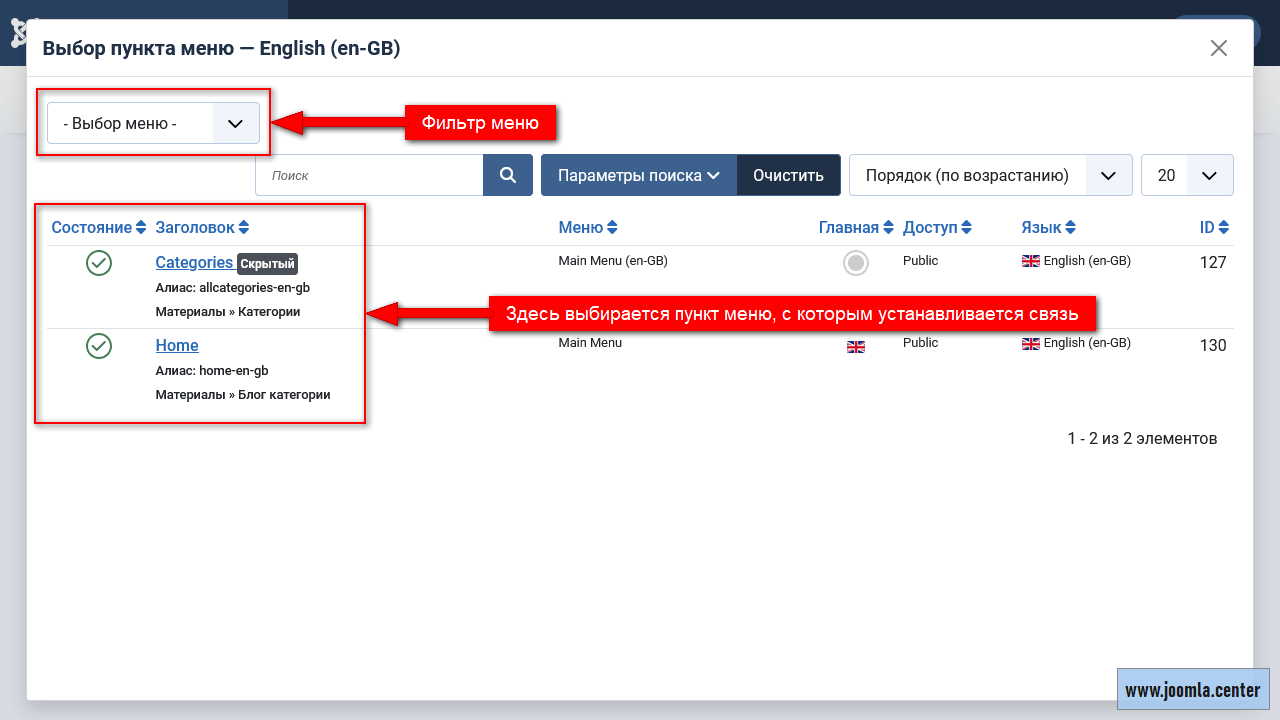1280x720 pixels.
Task: Sort the table by Язык column
Action: (x=1048, y=228)
